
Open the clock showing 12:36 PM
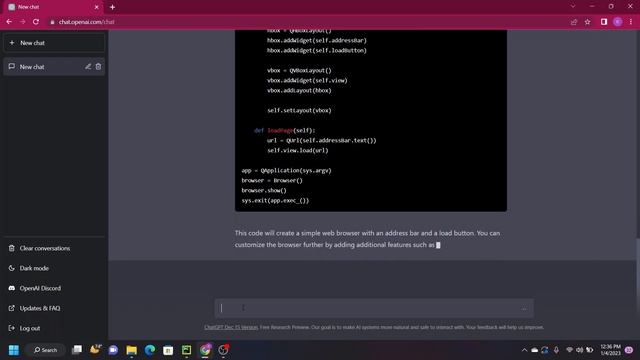click(610, 350)
